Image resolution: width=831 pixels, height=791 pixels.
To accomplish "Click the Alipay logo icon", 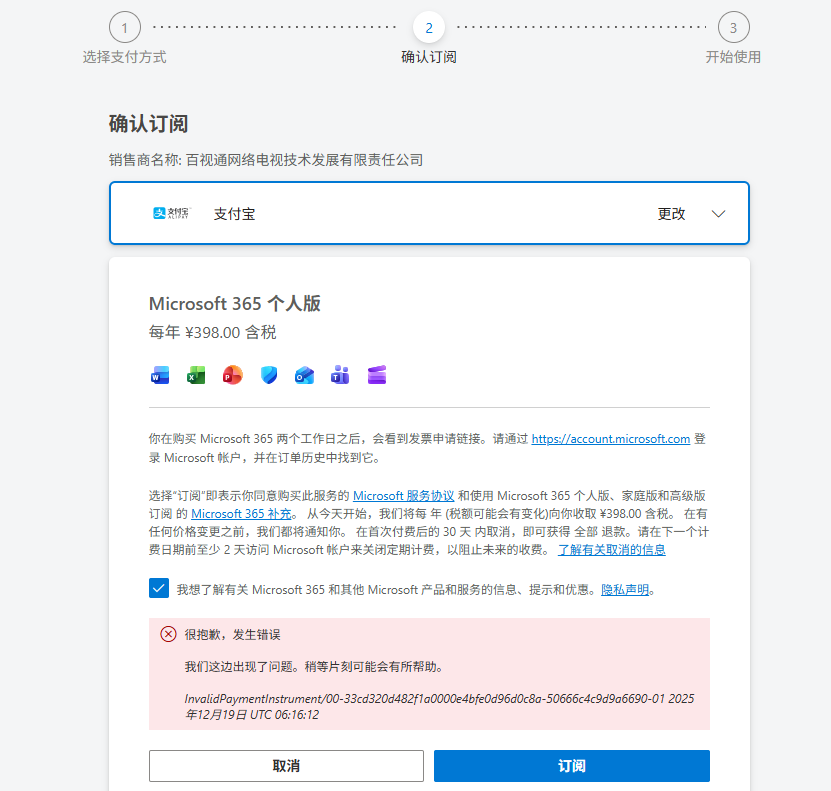I will tap(171, 213).
